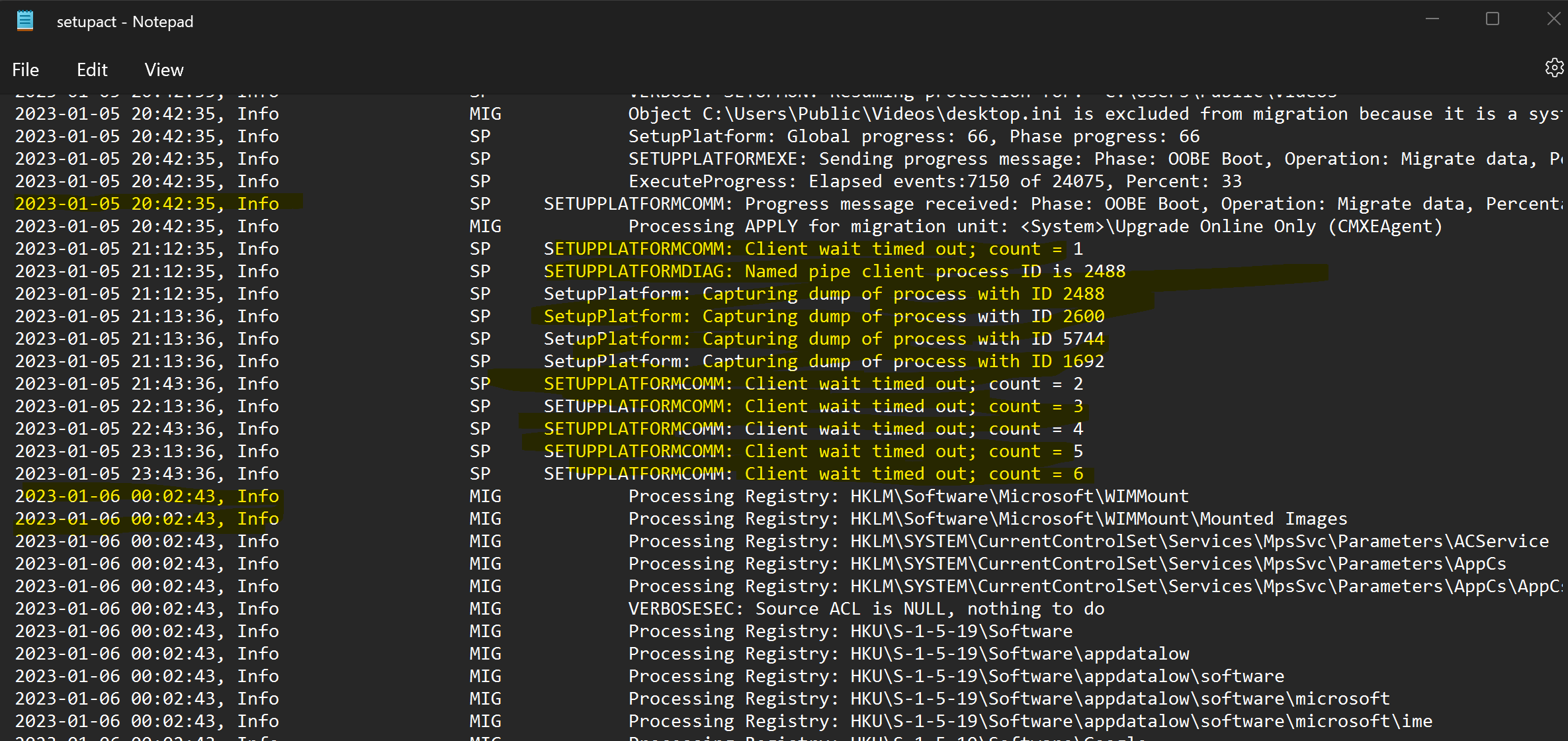This screenshot has height=741, width=1568.
Task: Click the WIMMount\Mounted Images registry line
Action: 987,519
